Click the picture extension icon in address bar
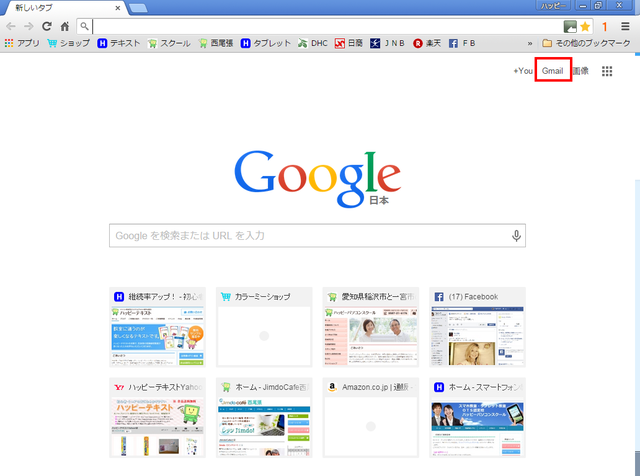 tap(570, 27)
